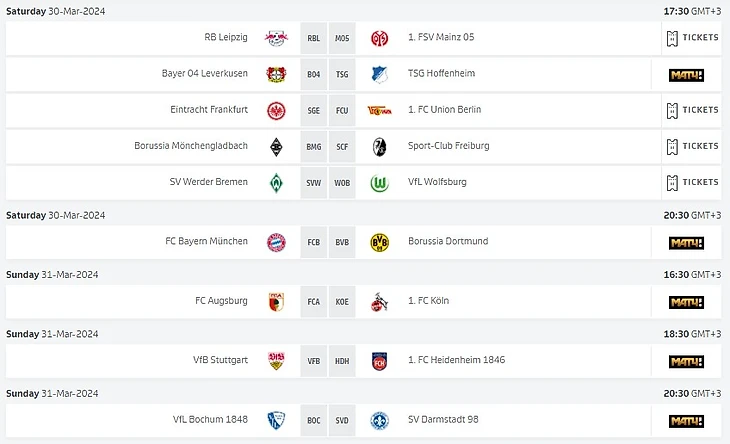Click the 1. FC Köln logo

tap(380, 302)
